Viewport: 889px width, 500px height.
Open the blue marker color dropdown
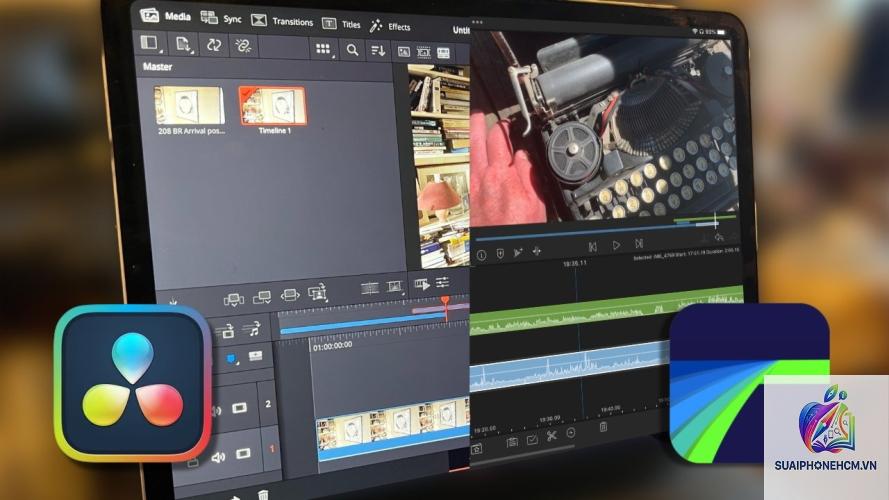pyautogui.click(x=232, y=359)
